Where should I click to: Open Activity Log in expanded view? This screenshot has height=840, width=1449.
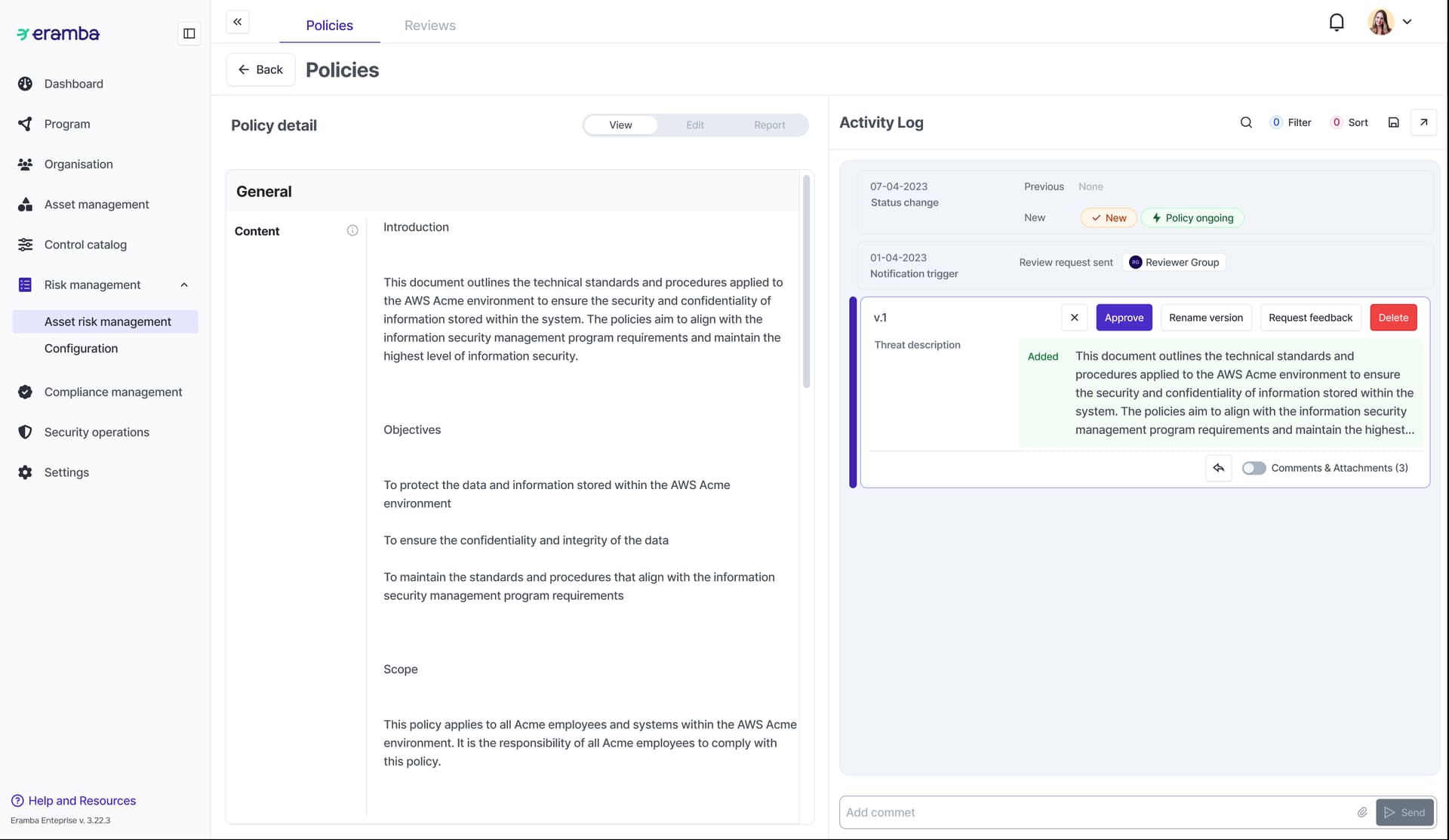[1423, 122]
